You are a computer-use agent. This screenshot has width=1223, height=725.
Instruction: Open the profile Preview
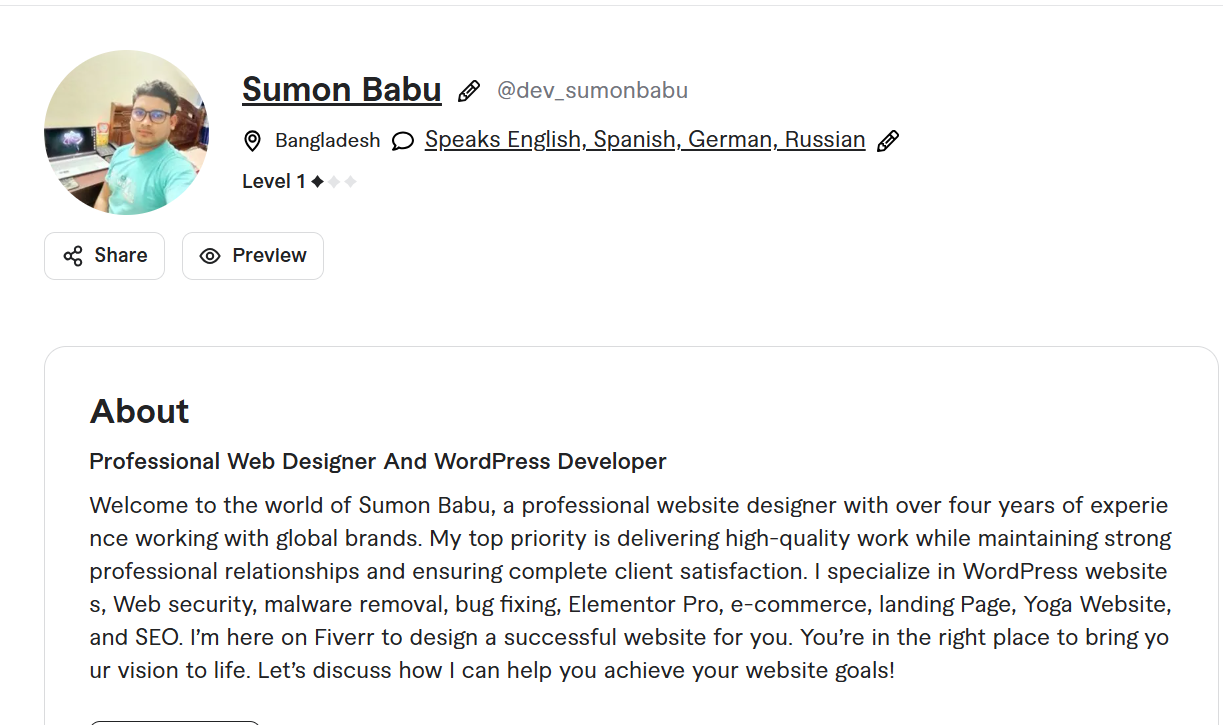coord(253,256)
